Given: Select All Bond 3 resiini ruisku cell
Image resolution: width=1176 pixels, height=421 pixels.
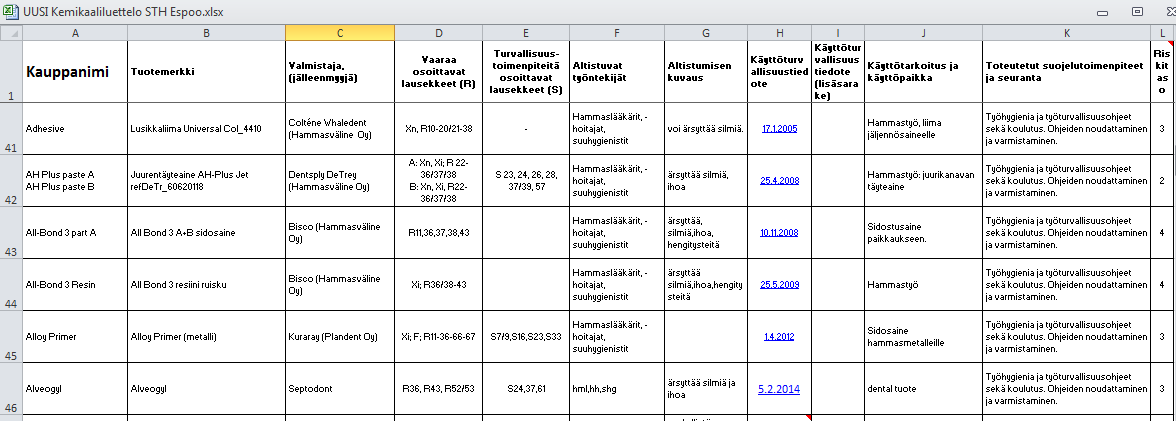Looking at the screenshot, I should click(206, 284).
